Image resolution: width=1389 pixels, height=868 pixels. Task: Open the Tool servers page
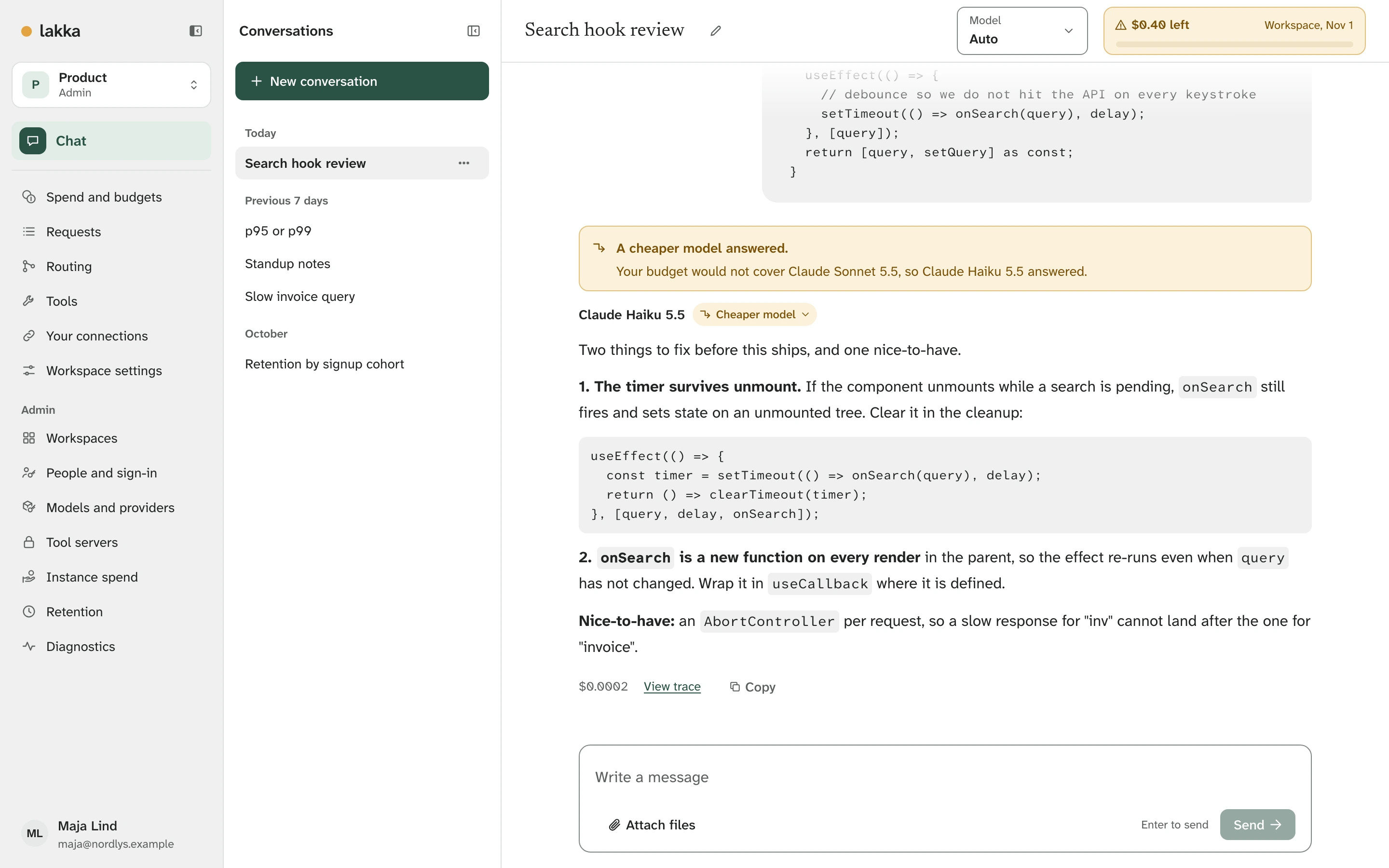[x=111, y=542]
